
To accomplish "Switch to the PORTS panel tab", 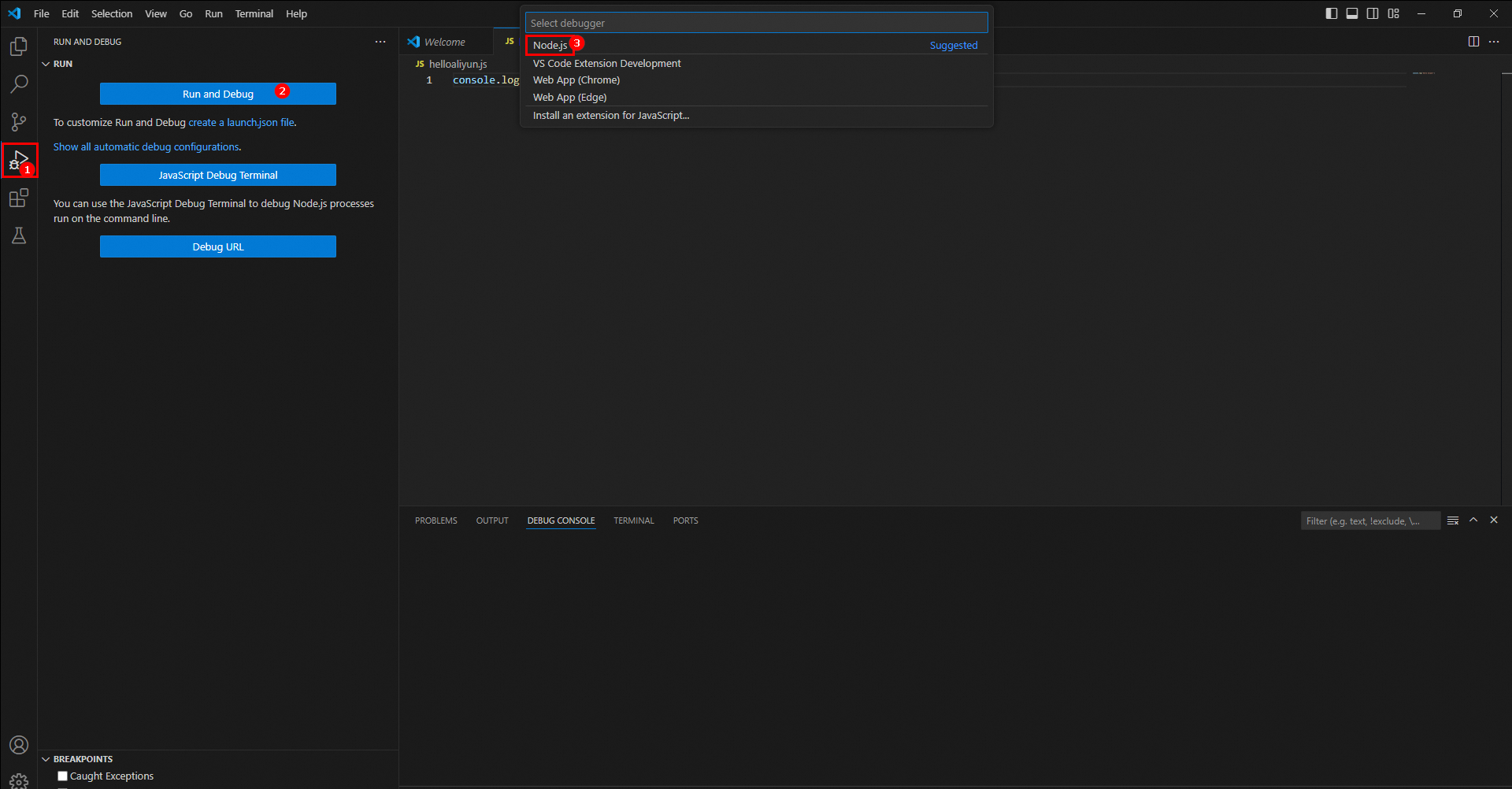I will pyautogui.click(x=686, y=520).
